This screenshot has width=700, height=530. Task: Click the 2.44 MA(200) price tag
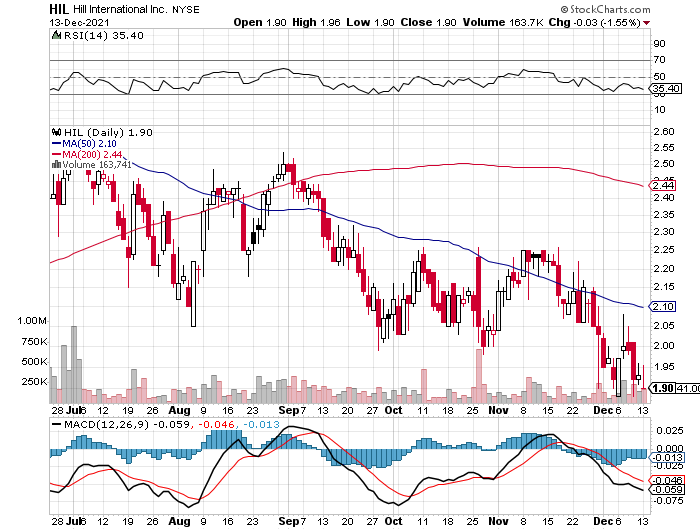(664, 185)
